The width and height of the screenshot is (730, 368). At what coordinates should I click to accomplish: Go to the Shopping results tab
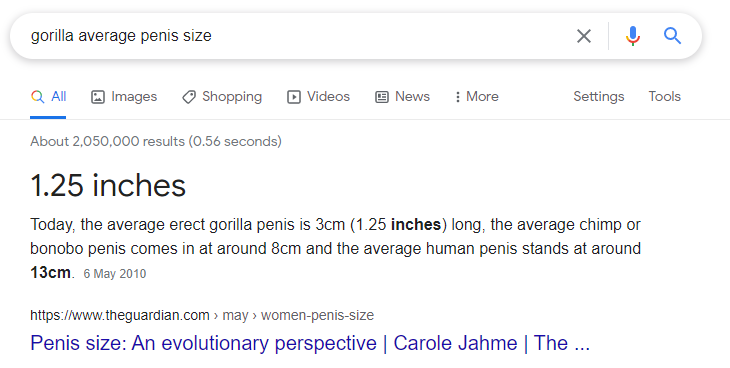(x=222, y=96)
